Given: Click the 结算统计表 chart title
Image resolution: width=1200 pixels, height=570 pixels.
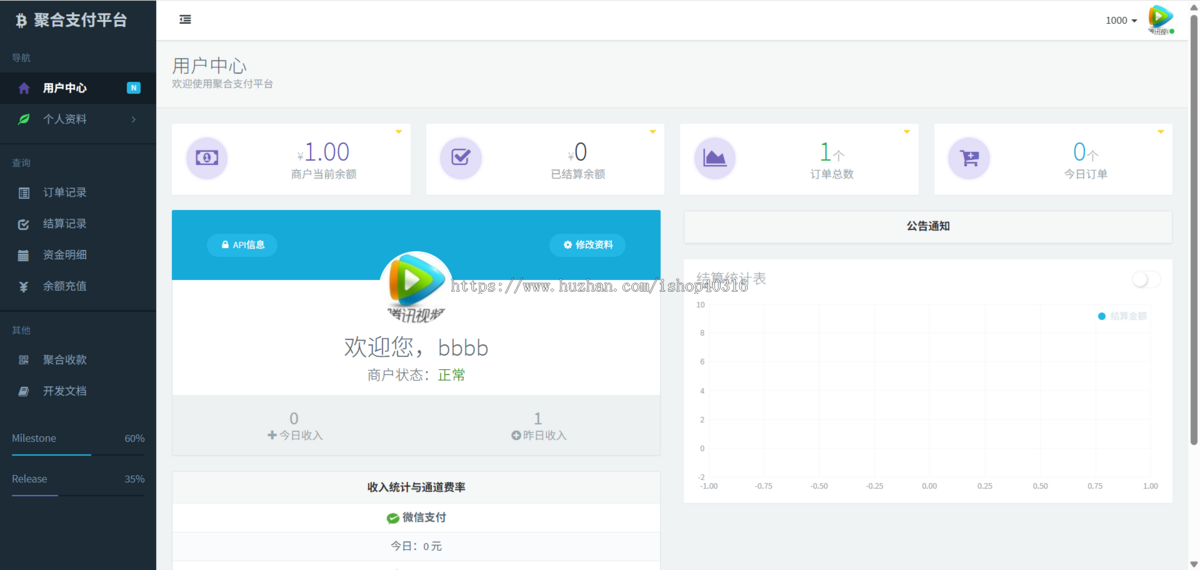Looking at the screenshot, I should click(x=732, y=278).
